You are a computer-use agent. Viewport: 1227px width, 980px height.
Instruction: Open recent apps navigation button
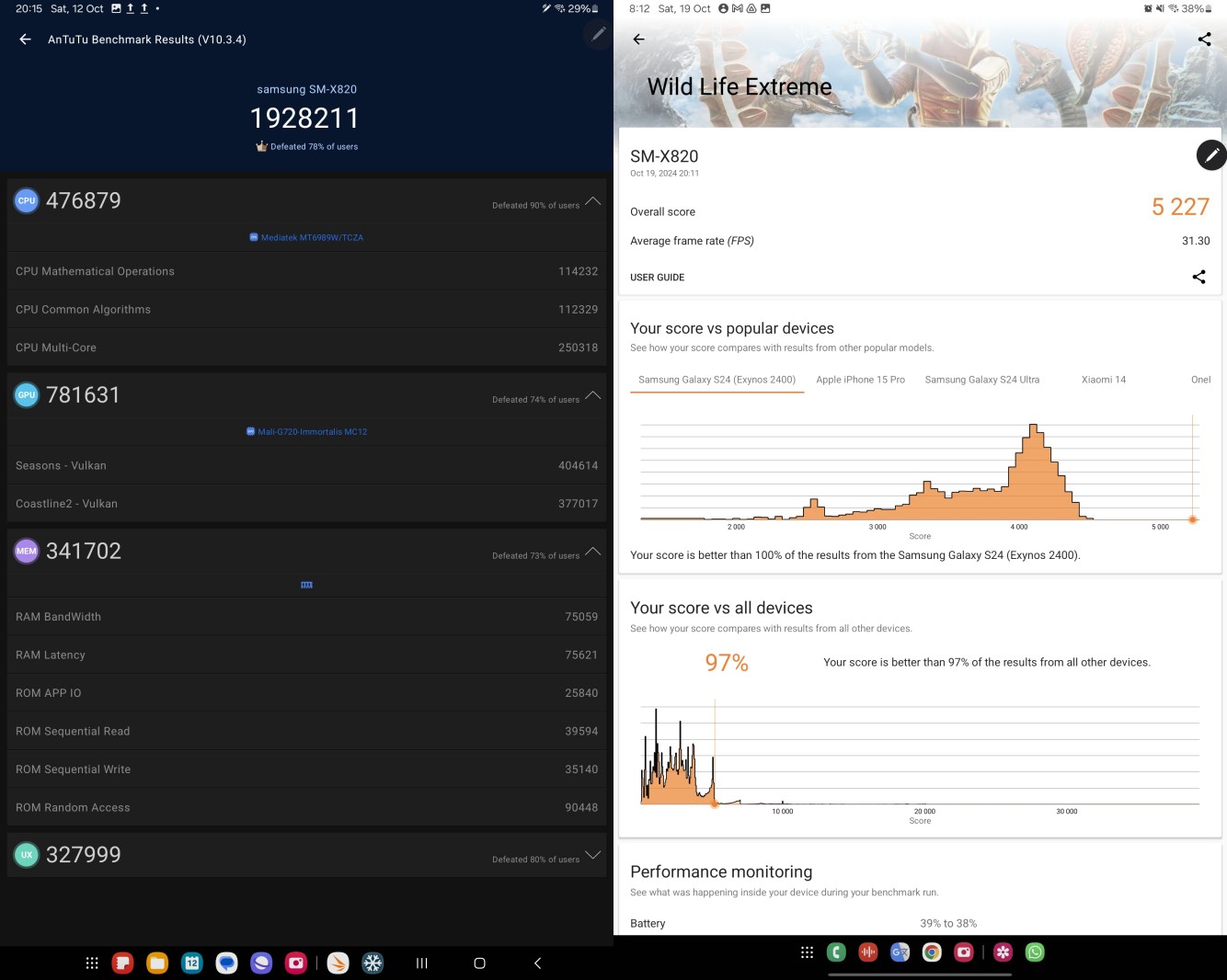422,963
